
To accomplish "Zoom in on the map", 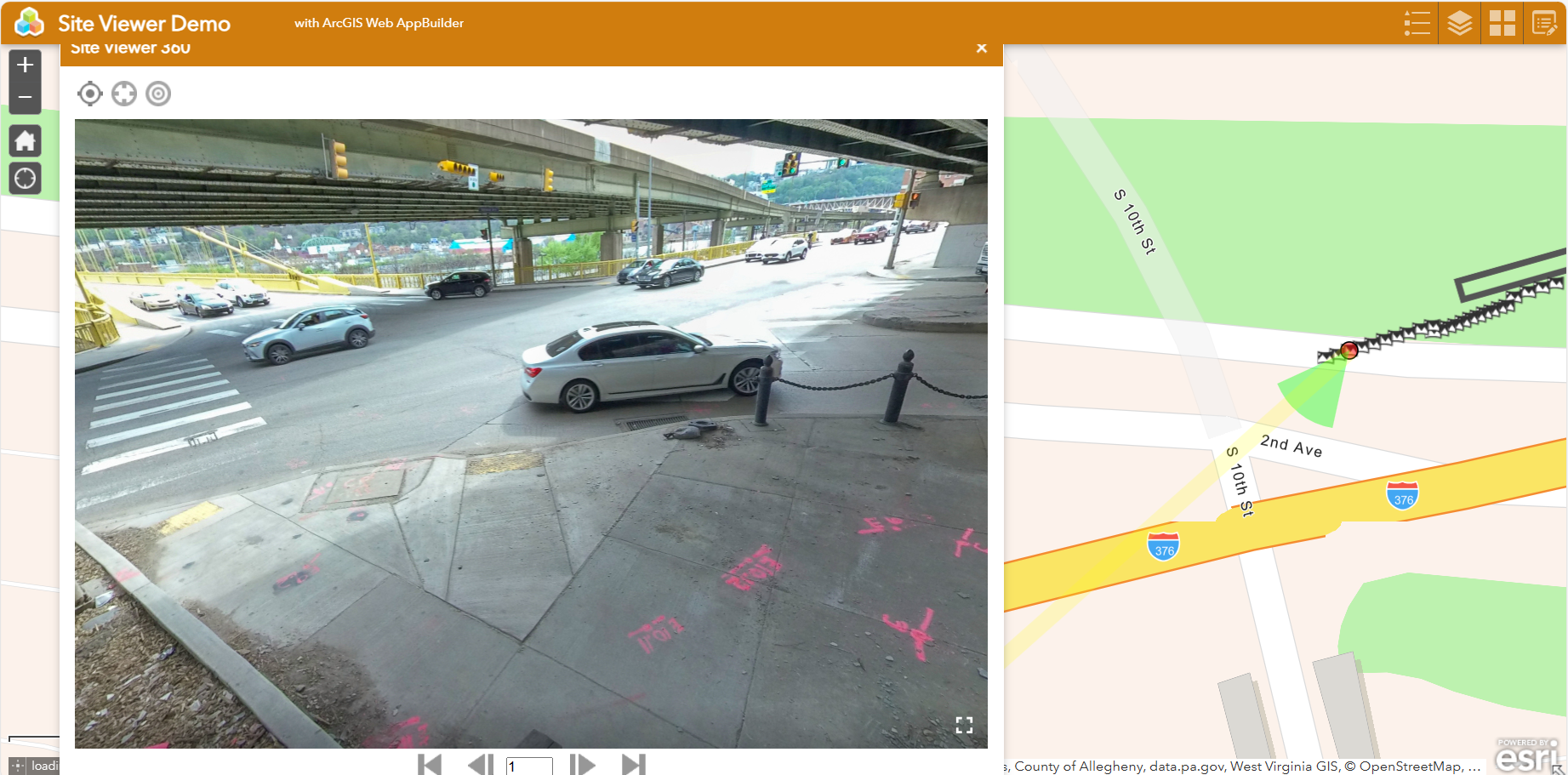I will click(x=26, y=66).
